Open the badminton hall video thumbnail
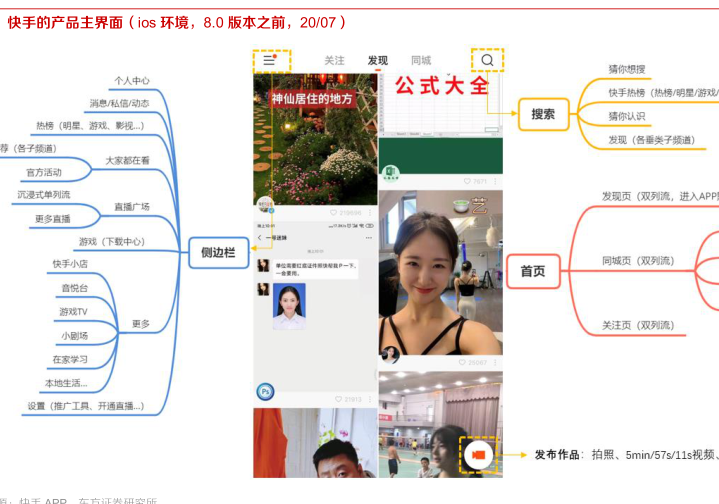Viewport: 719px width, 504px height. pos(441,425)
